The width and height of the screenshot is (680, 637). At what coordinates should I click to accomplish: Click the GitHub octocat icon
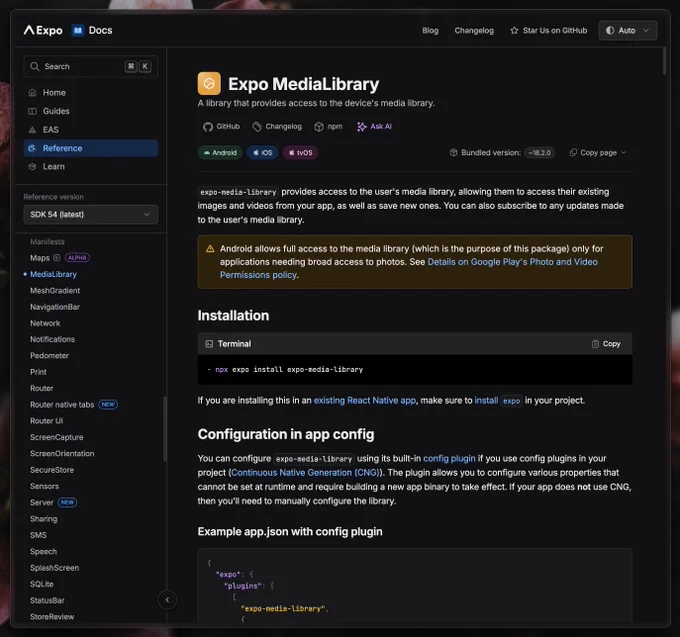208,127
